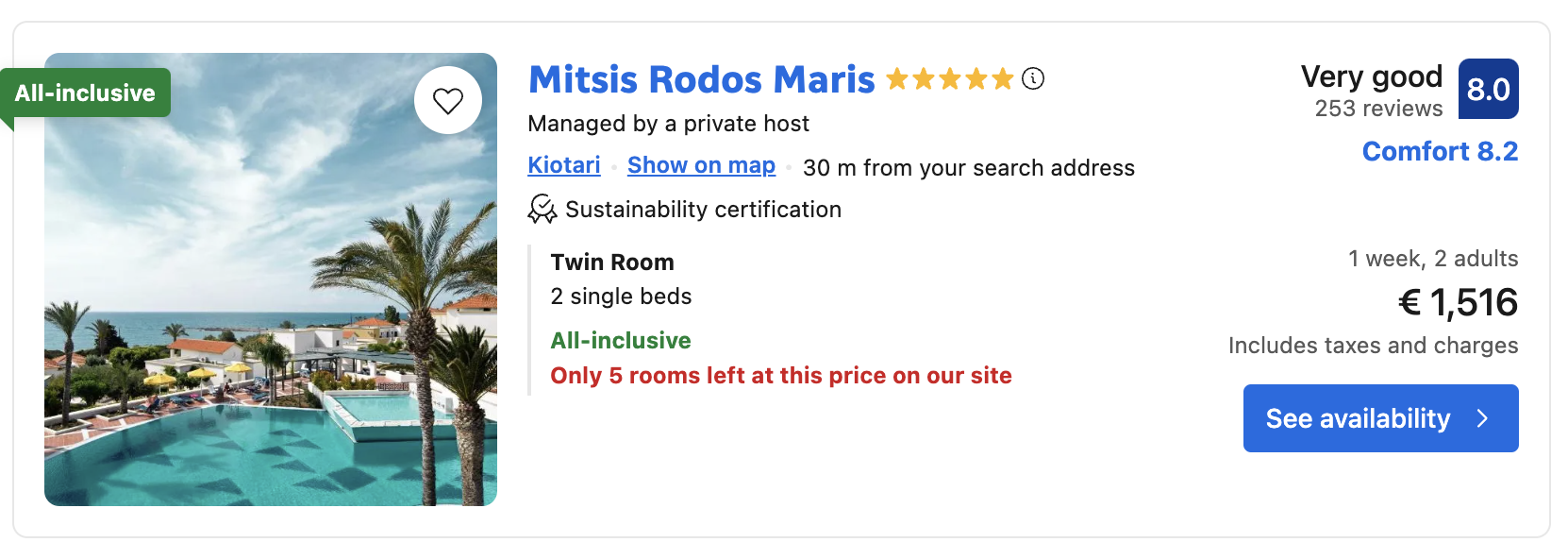
Task: Click the Sustainability certification badge icon
Action: (542, 209)
